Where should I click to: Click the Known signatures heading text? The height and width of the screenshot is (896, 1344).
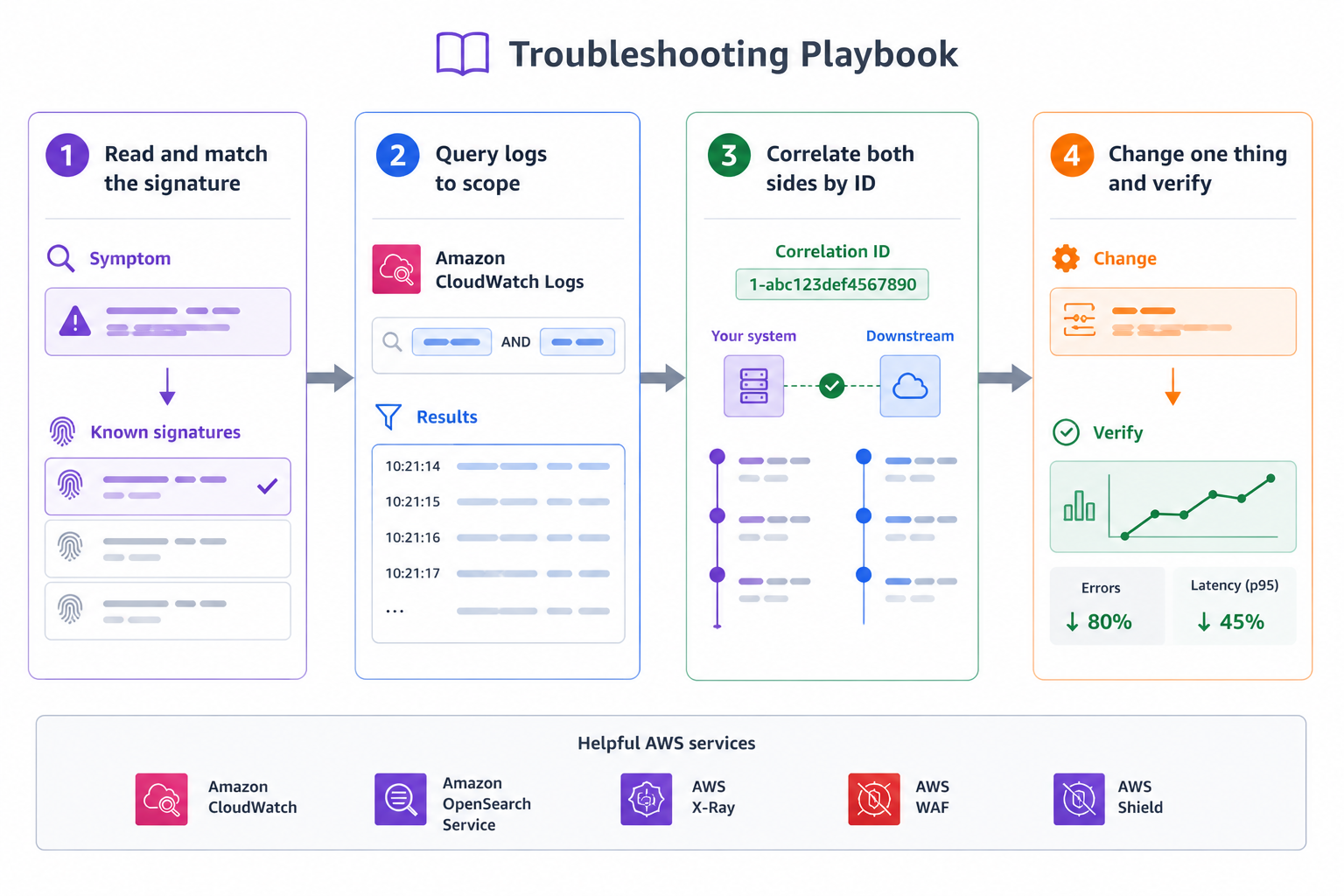[x=165, y=432]
